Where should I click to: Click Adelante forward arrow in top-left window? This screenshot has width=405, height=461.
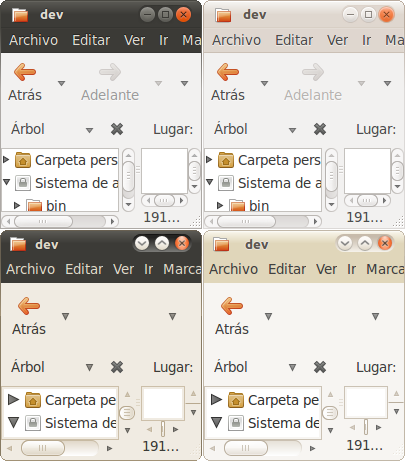110,72
